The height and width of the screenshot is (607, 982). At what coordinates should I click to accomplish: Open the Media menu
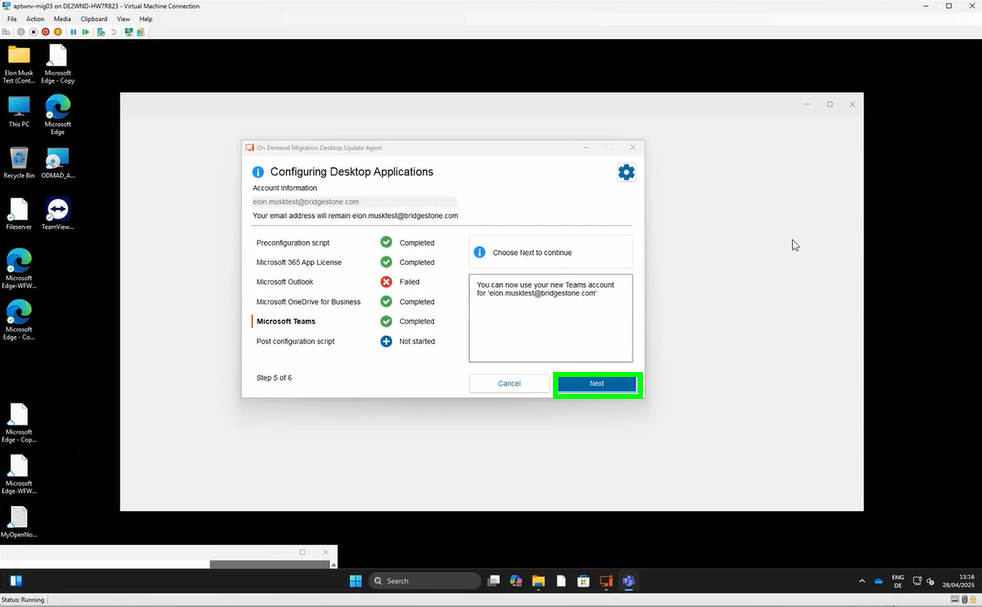(x=62, y=19)
